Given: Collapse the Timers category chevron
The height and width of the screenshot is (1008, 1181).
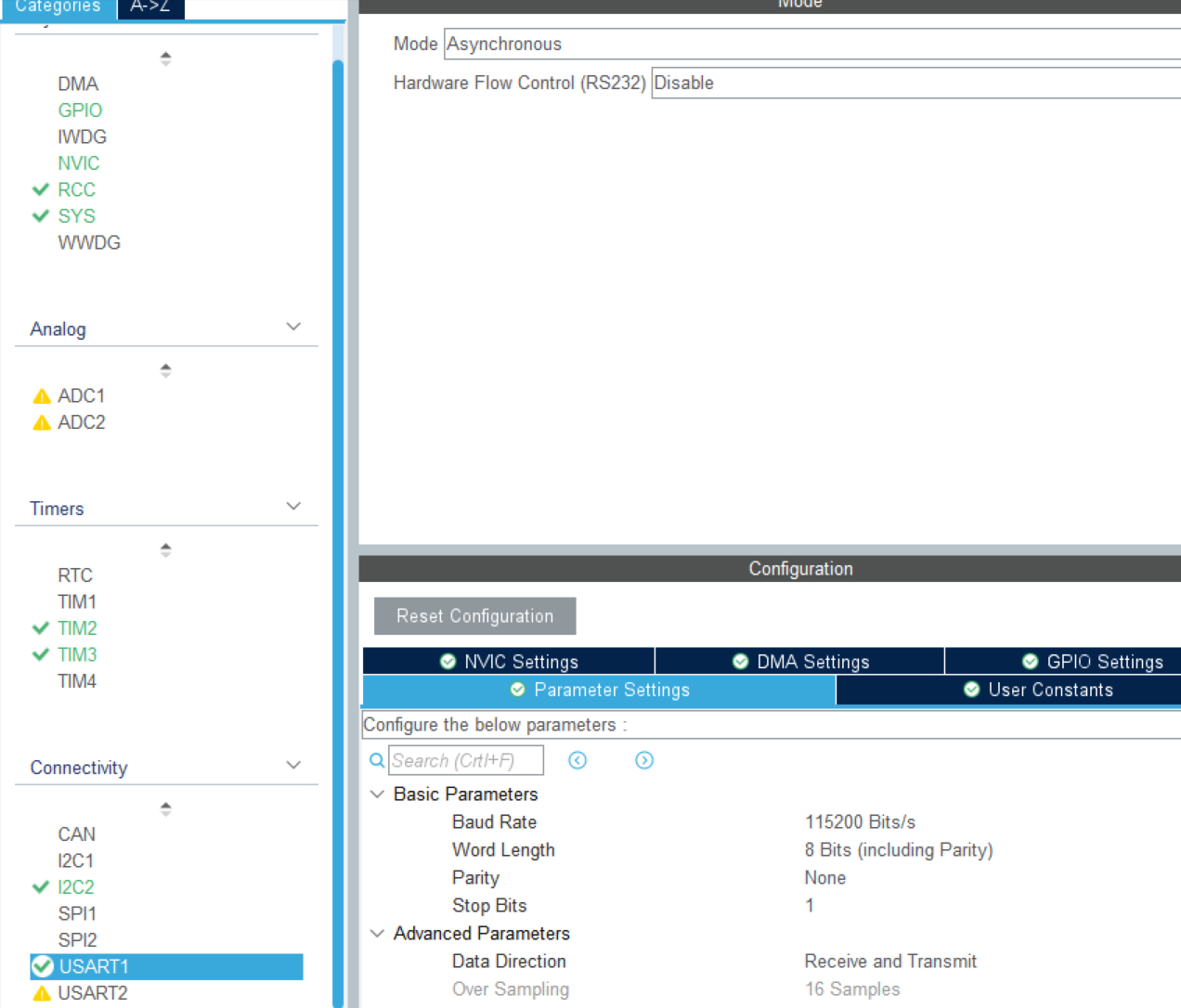Looking at the screenshot, I should 293,507.
